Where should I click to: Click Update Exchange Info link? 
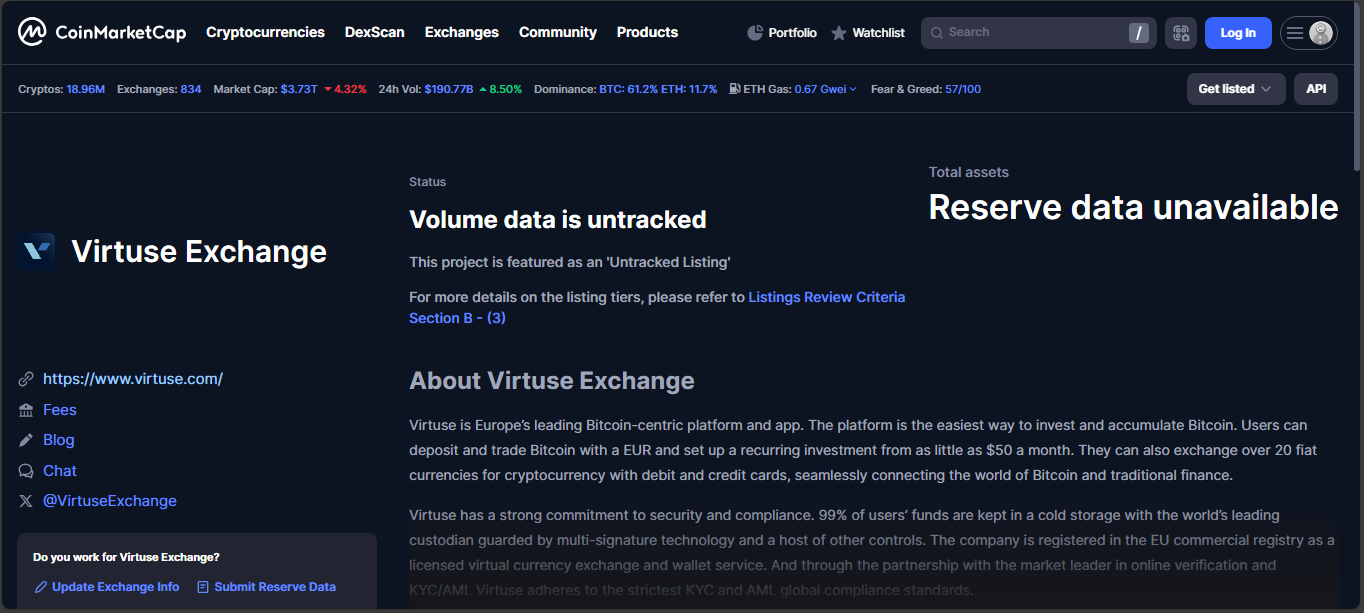point(115,587)
